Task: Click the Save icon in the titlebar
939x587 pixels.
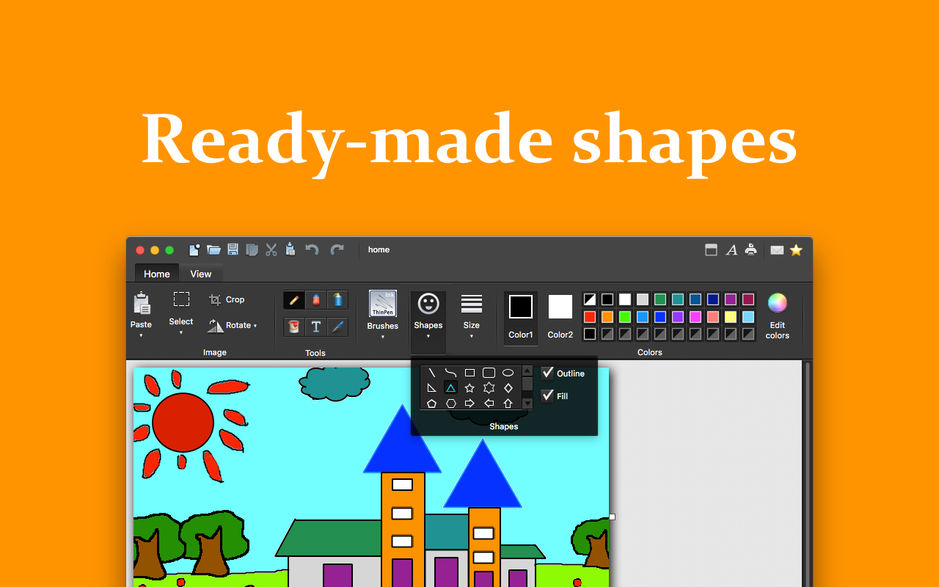Action: point(233,250)
